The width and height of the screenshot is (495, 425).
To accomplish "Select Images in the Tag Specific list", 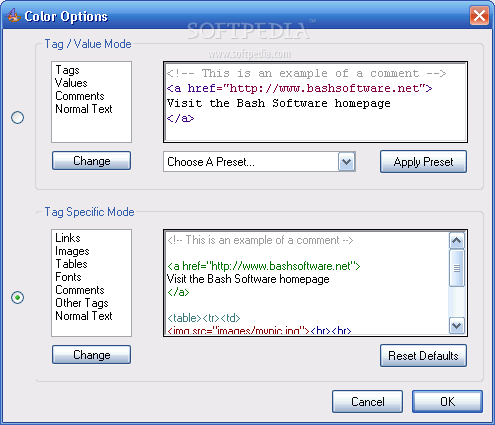I will 72,251.
